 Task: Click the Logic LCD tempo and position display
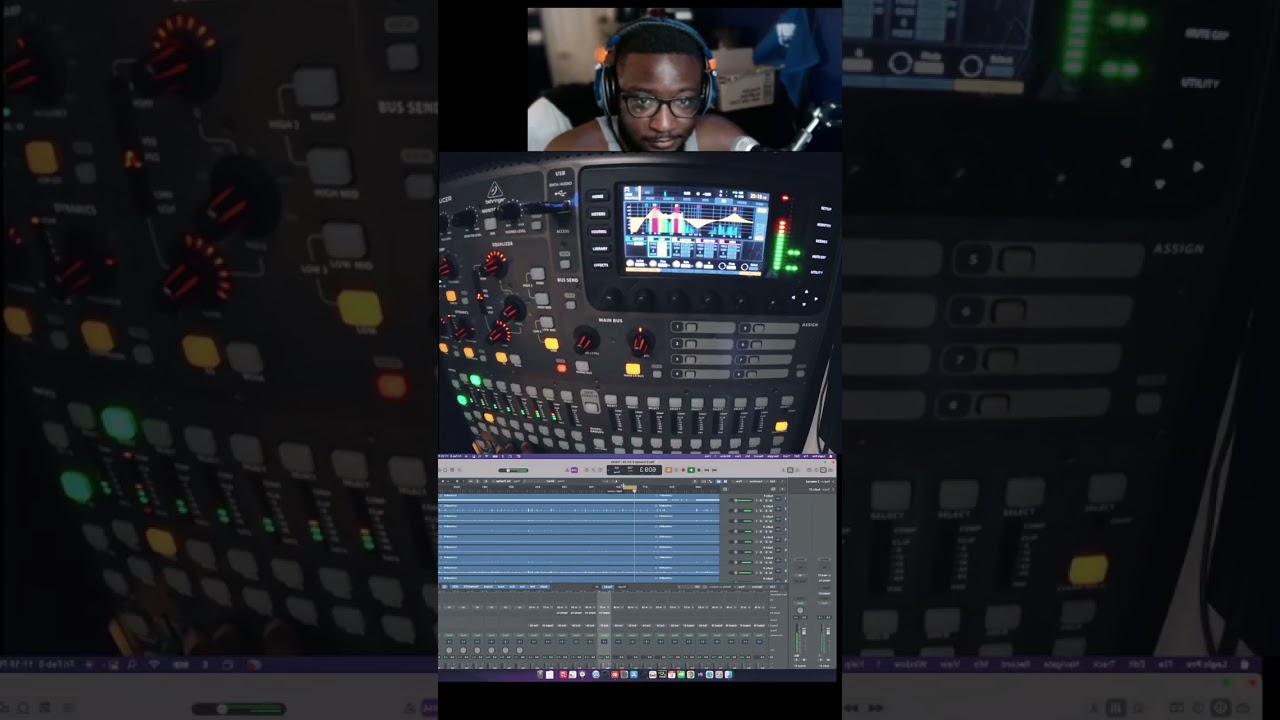634,470
